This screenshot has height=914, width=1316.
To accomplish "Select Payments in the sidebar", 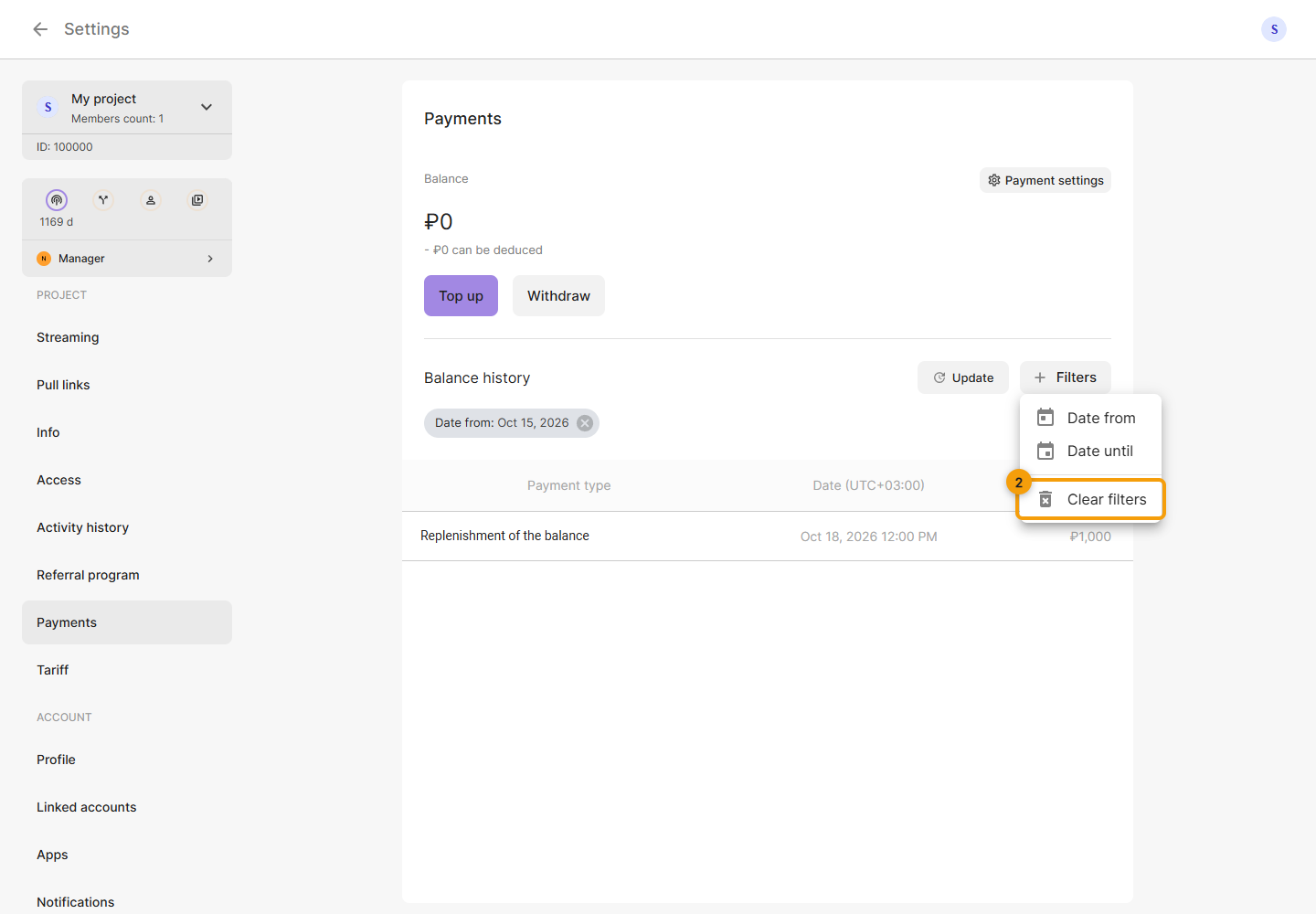I will 127,622.
